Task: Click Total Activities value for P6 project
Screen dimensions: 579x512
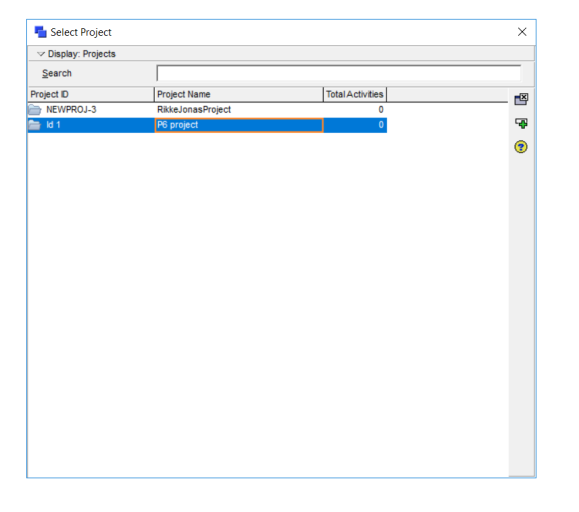Action: [381, 125]
